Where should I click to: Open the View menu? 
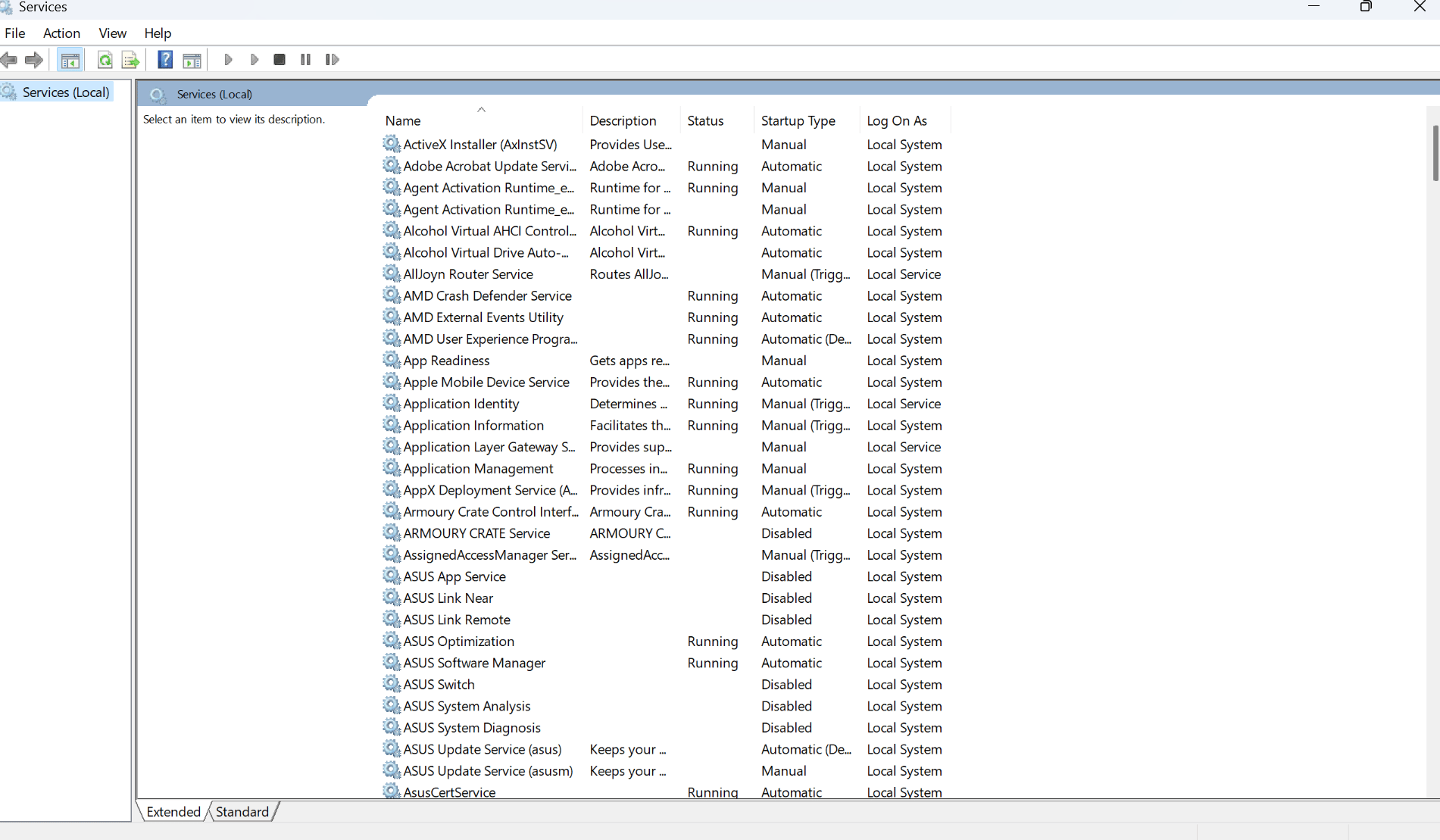pos(112,33)
